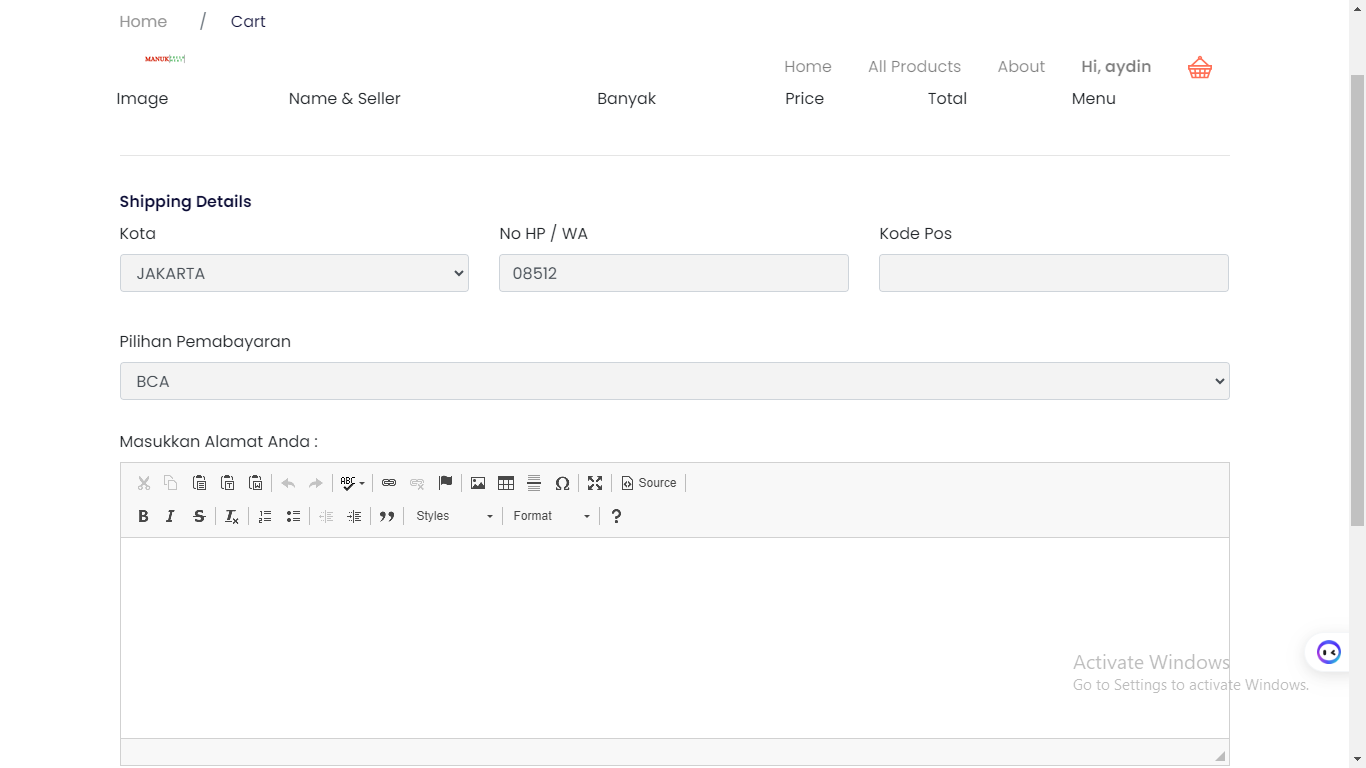Viewport: 1366px width, 768px height.
Task: Toggle the bulleted list formatting
Action: tap(293, 516)
